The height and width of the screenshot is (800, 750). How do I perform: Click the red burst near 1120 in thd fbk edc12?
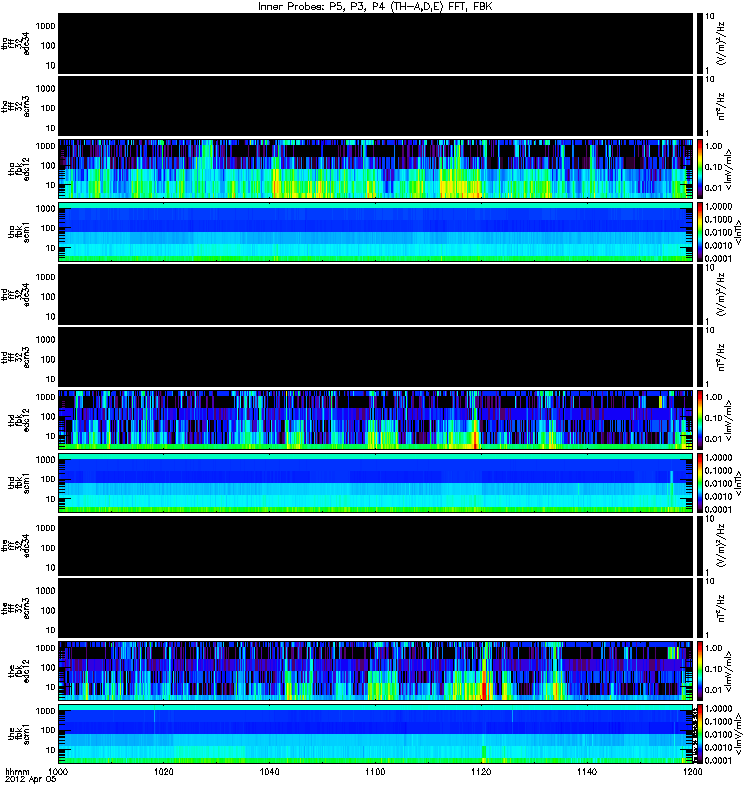[x=476, y=438]
